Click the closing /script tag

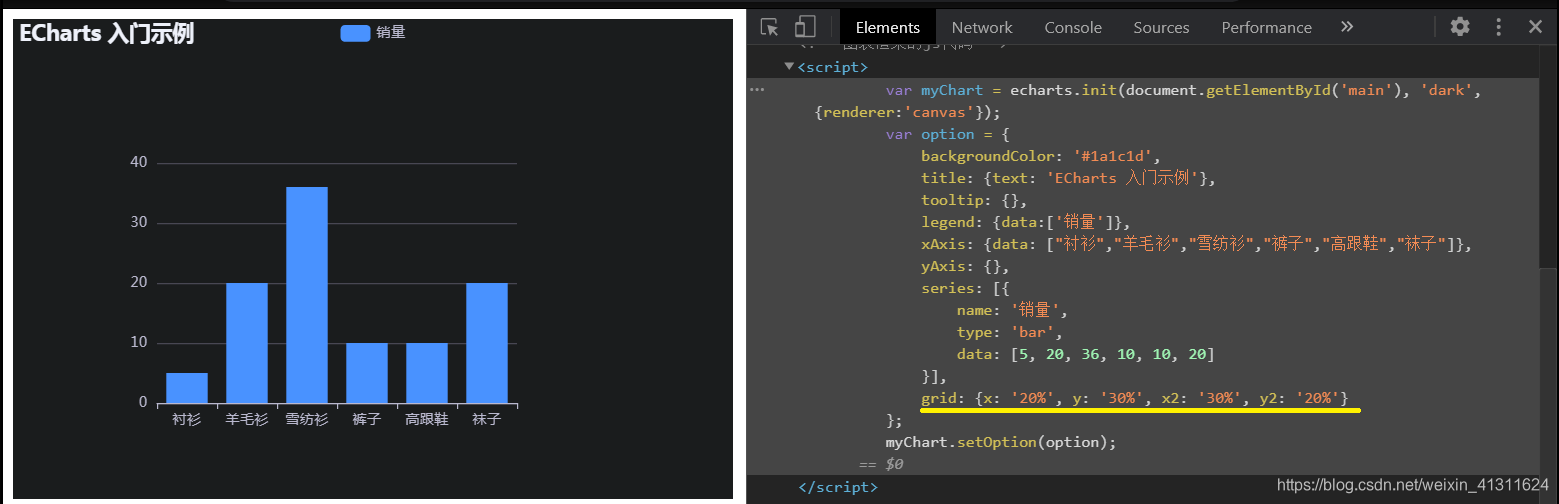coord(838,487)
